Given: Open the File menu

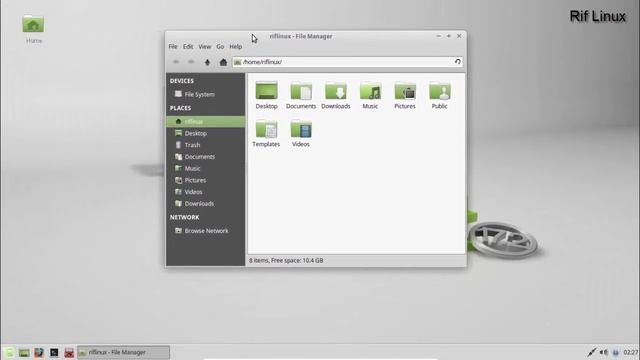Looking at the screenshot, I should (173, 47).
